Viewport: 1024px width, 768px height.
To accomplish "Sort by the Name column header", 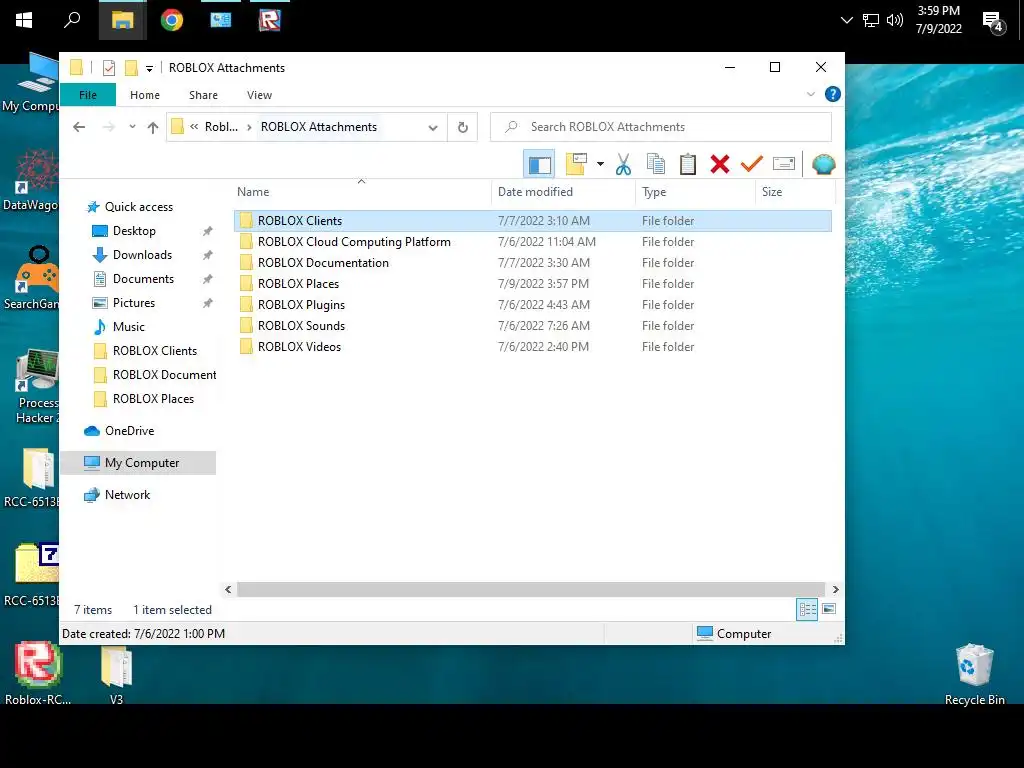I will [x=362, y=192].
